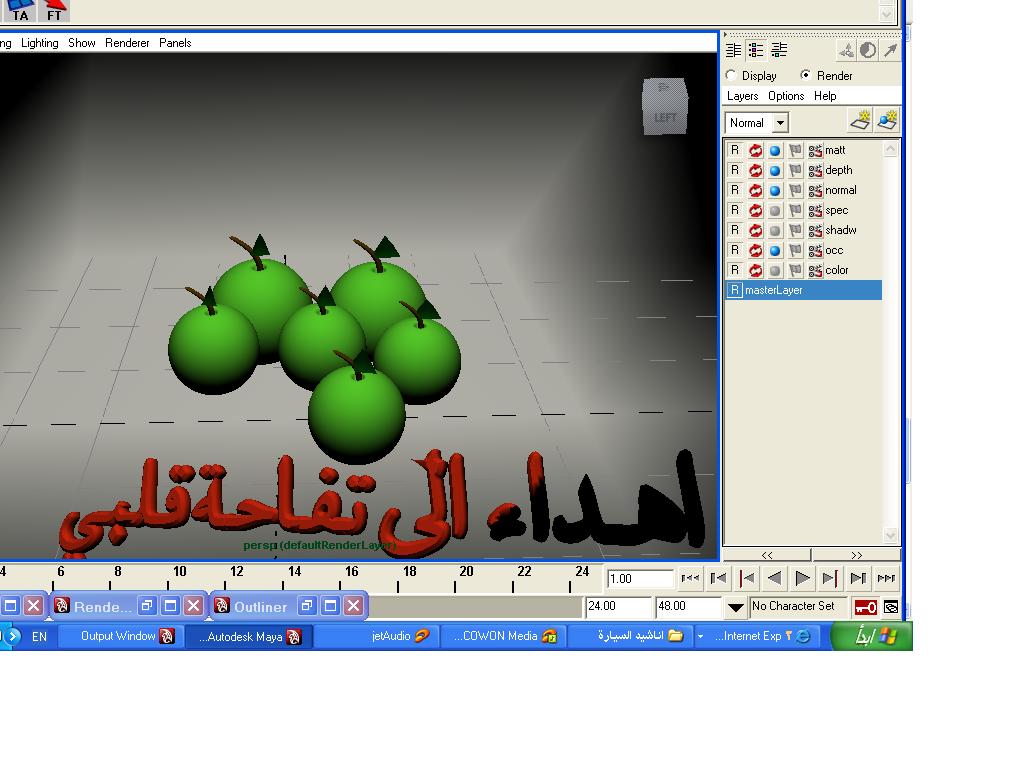This screenshot has width=1024, height=768.
Task: Open the Normal blend mode dropdown
Action: click(x=757, y=123)
